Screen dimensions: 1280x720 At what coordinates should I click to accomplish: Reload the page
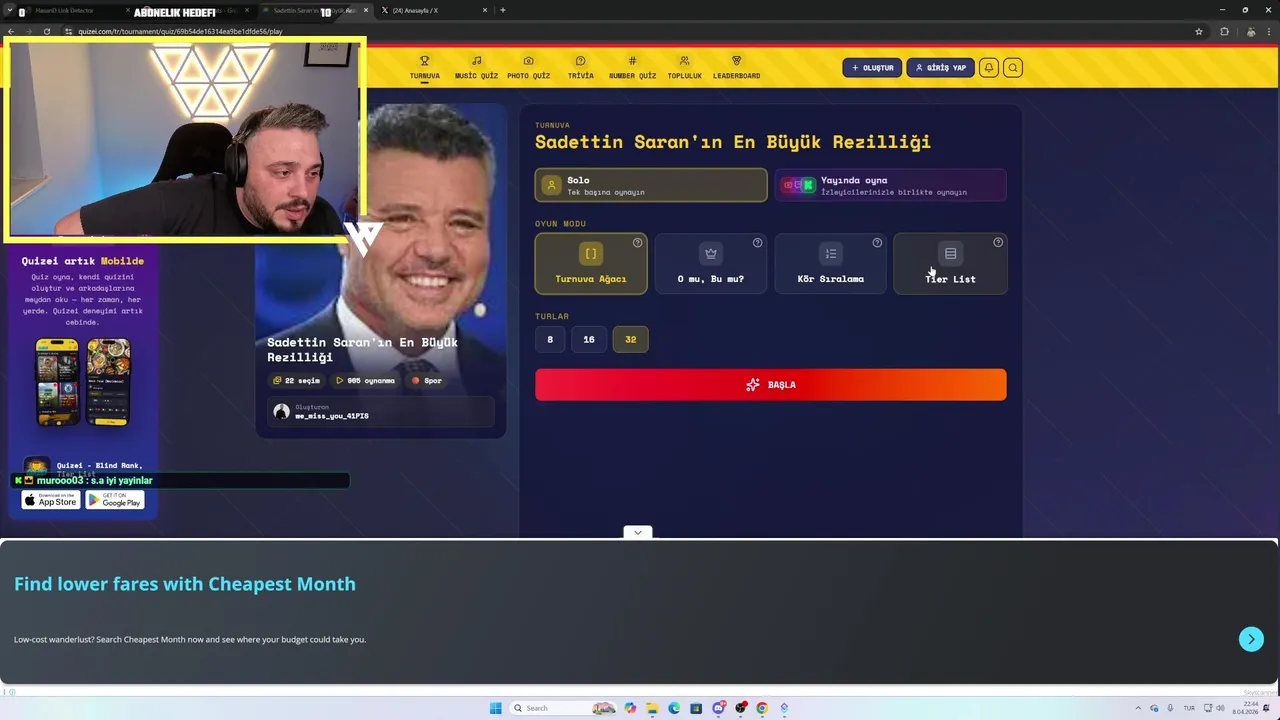click(46, 31)
